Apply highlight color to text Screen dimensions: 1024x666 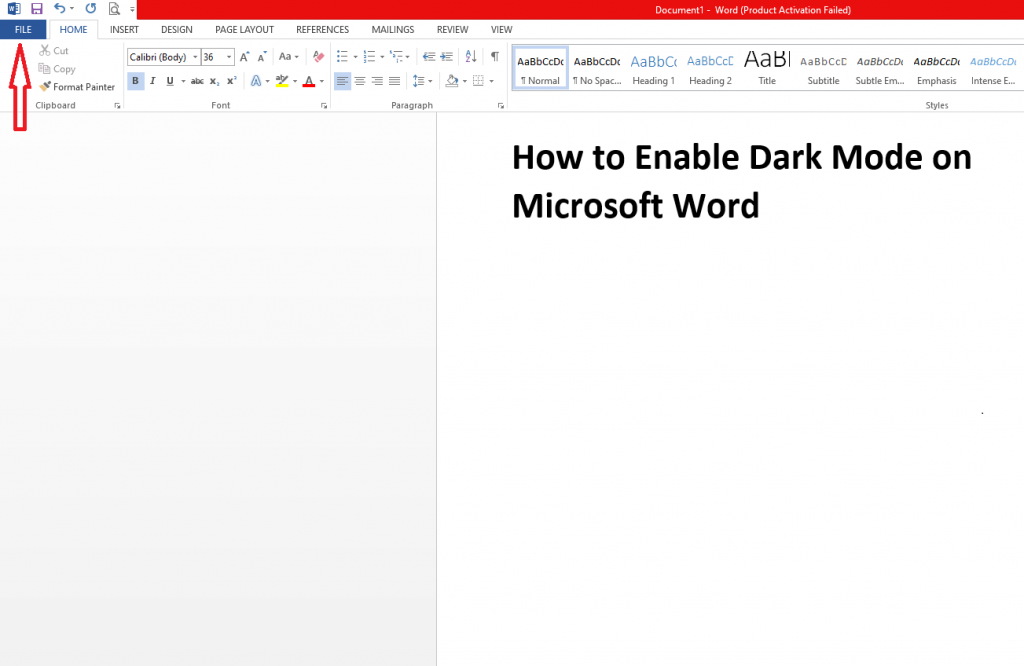(x=282, y=81)
